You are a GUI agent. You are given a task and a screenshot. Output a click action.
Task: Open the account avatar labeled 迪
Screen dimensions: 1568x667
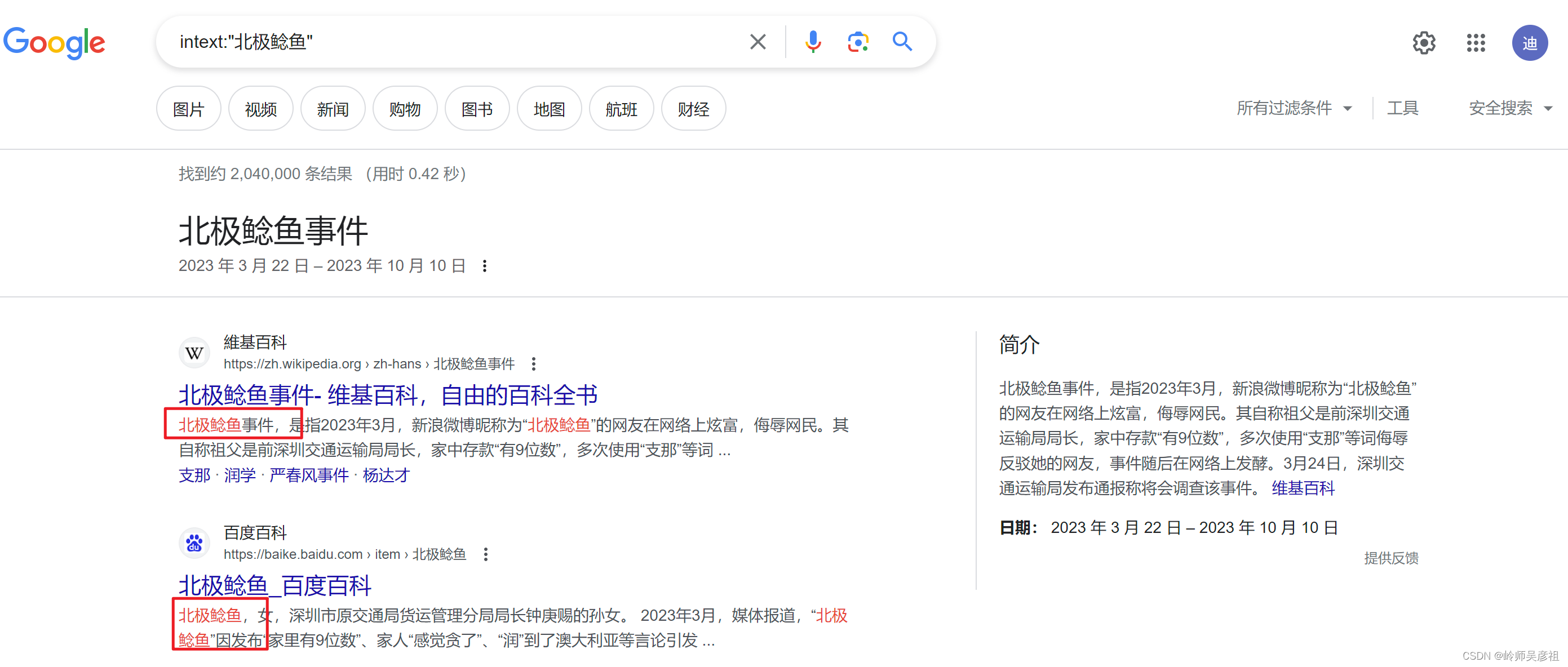click(x=1530, y=43)
